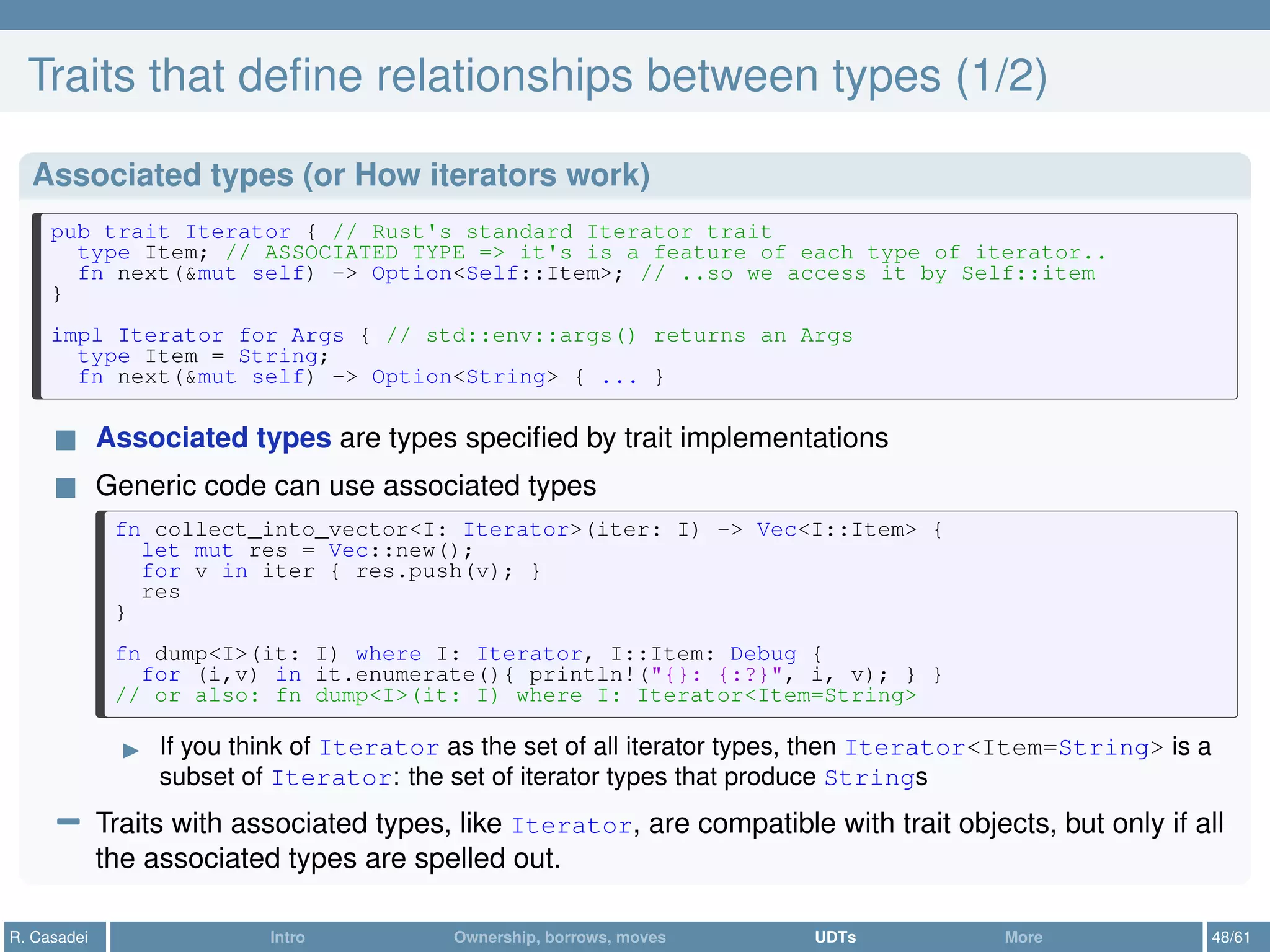Click 'Iterator' code word in last bullet
The height and width of the screenshot is (952, 1270).
click(x=571, y=826)
